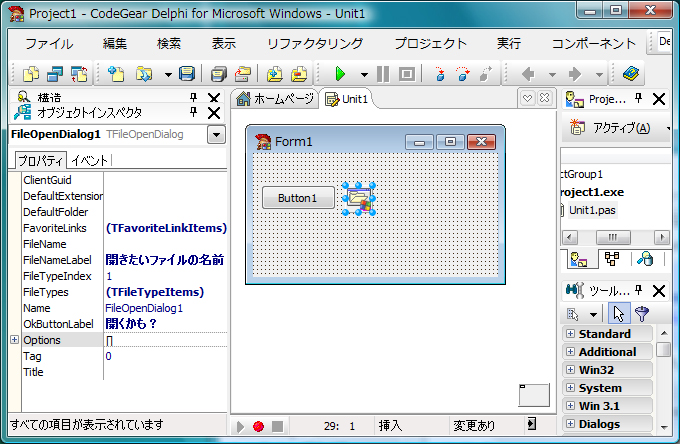
Task: Expand the Dialogs palette category
Action: point(571,424)
